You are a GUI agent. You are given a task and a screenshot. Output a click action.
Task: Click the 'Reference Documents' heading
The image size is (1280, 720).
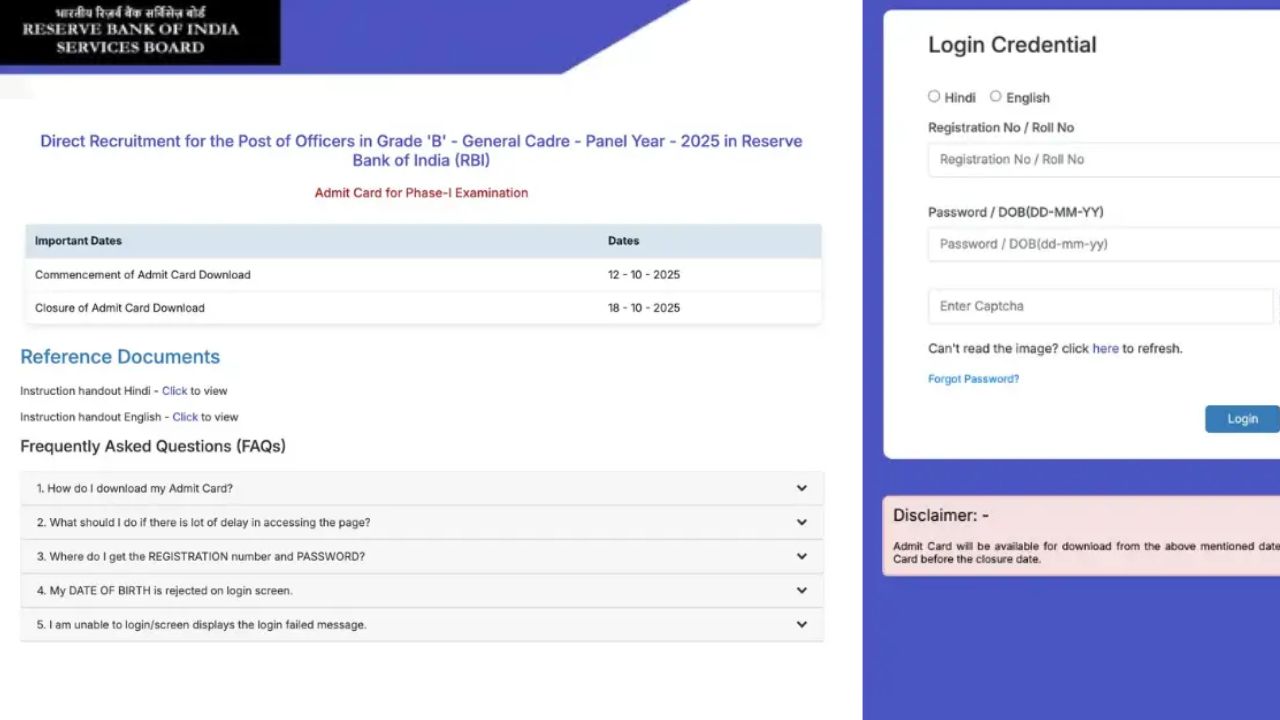point(120,357)
